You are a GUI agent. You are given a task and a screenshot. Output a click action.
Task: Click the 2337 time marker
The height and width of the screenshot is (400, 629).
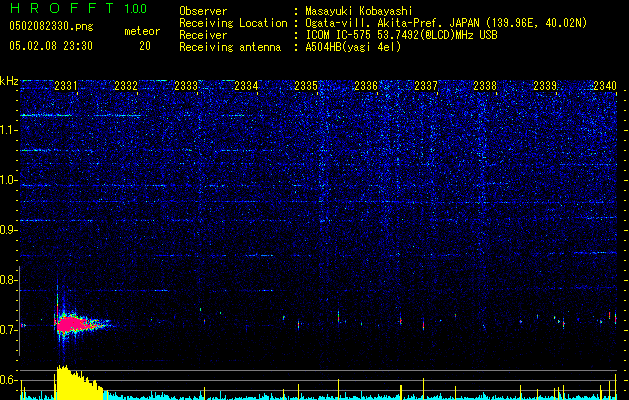coord(426,86)
